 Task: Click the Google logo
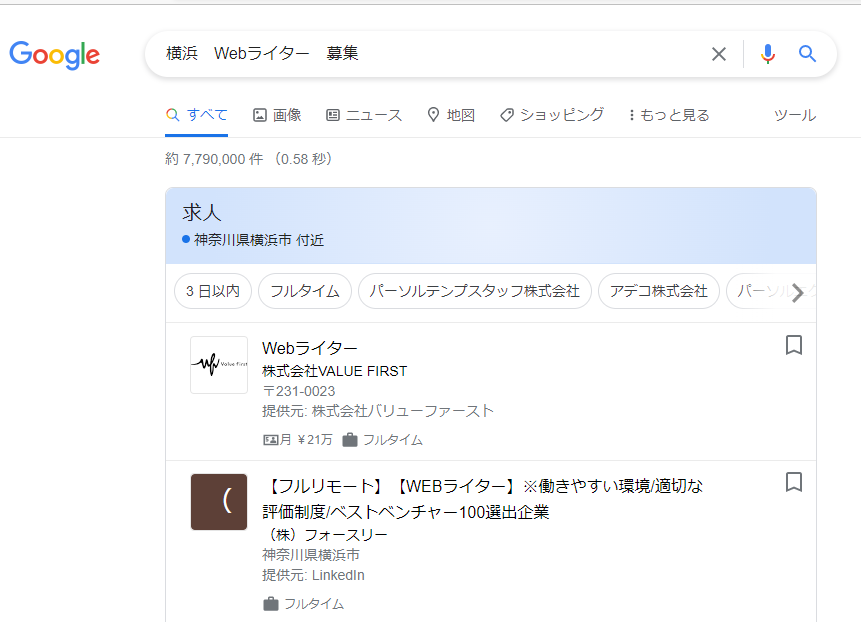(x=54, y=55)
